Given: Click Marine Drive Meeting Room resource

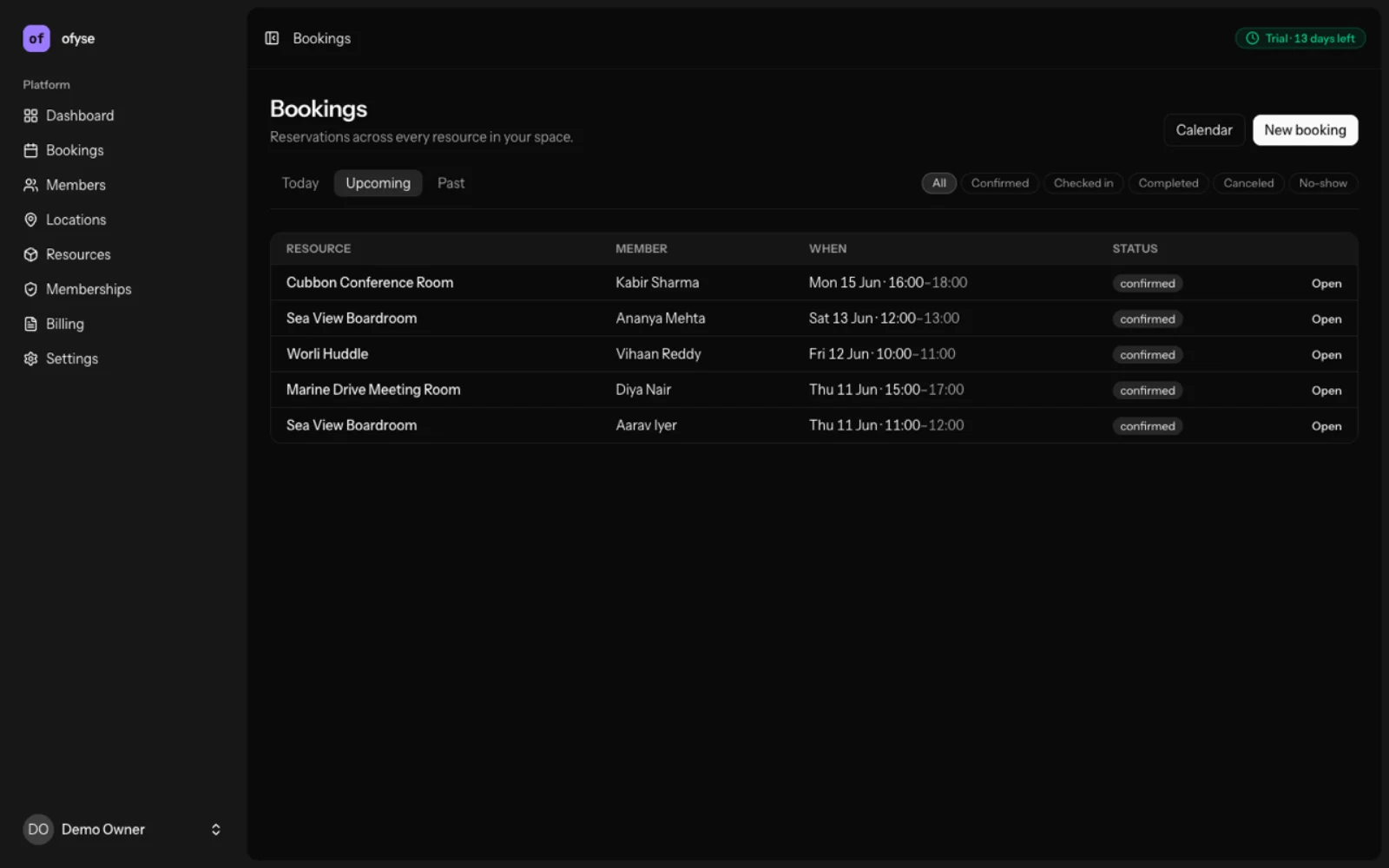Looking at the screenshot, I should (x=373, y=390).
